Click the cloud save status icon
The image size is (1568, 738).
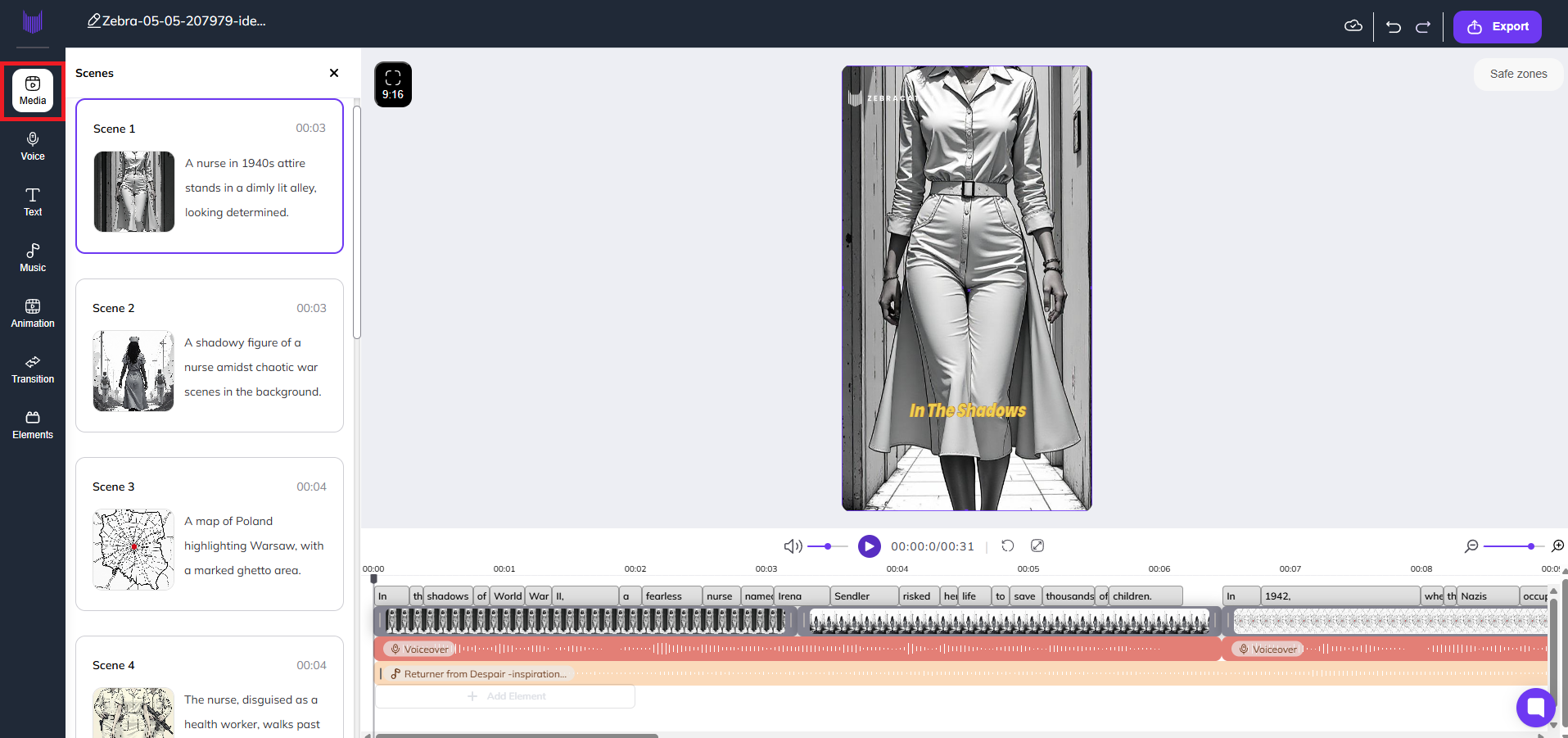coord(1353,26)
